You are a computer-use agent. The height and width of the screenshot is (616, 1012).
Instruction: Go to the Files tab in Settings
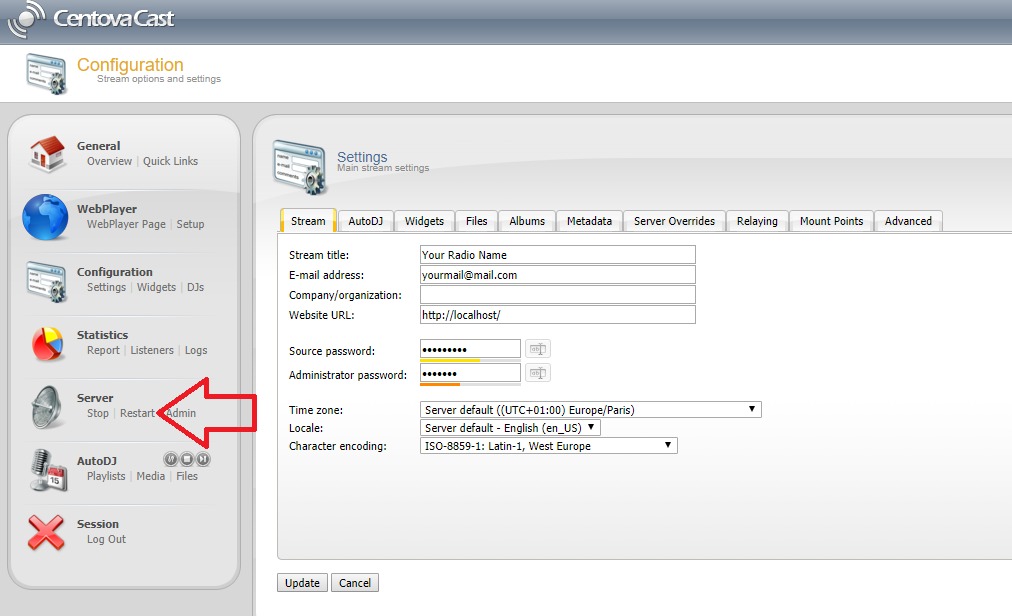click(x=476, y=221)
